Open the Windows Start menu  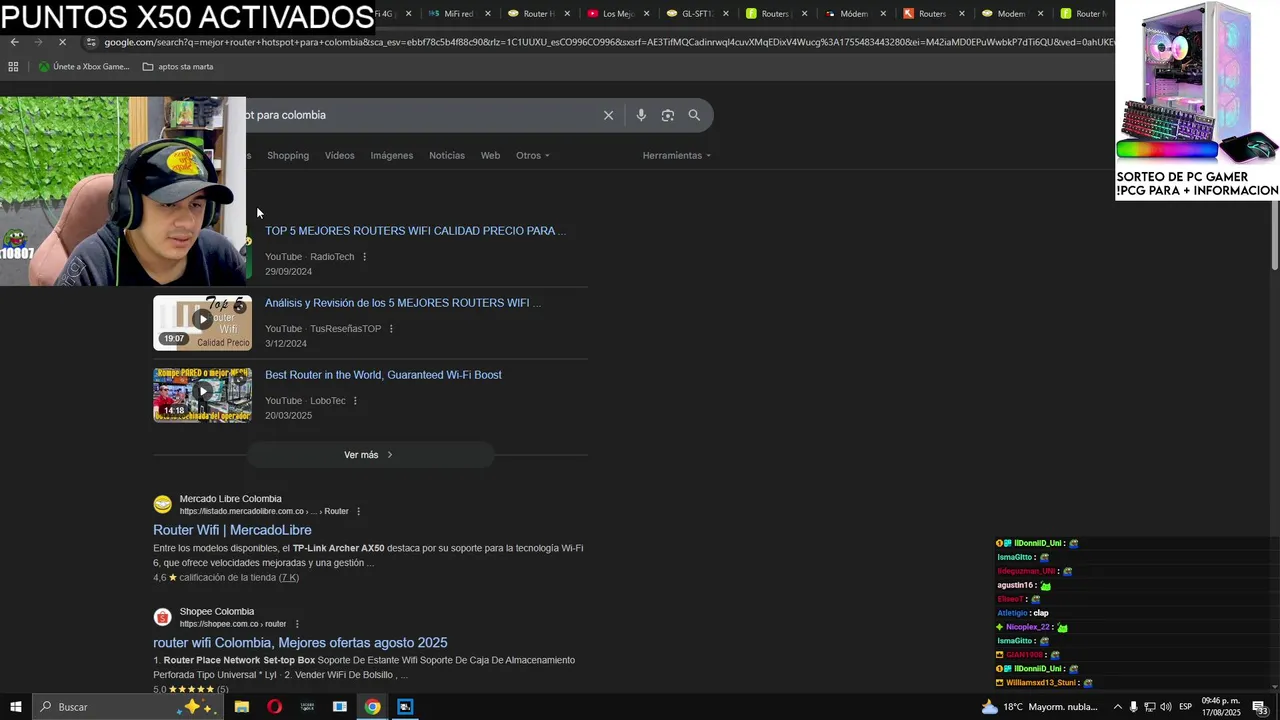[15, 707]
